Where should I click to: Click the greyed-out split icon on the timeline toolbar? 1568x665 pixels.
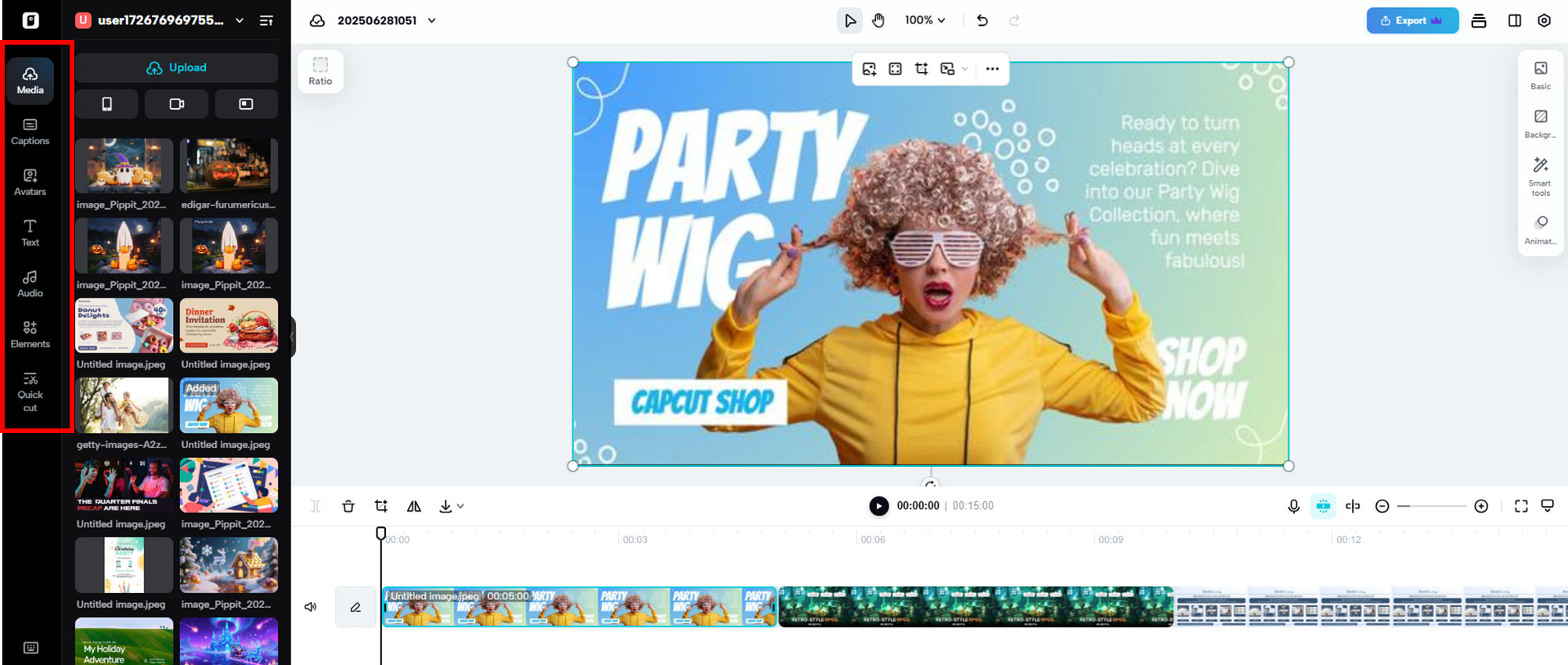click(315, 506)
